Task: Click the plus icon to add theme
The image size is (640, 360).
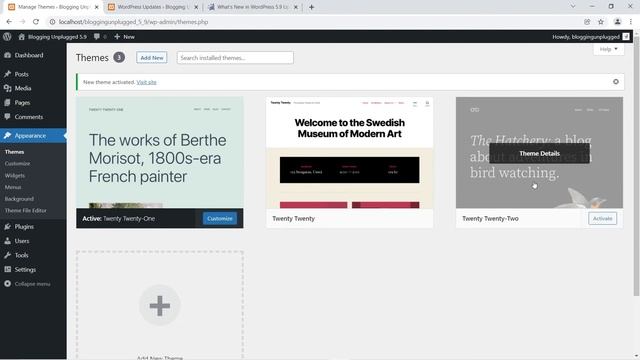Action: click(x=160, y=305)
